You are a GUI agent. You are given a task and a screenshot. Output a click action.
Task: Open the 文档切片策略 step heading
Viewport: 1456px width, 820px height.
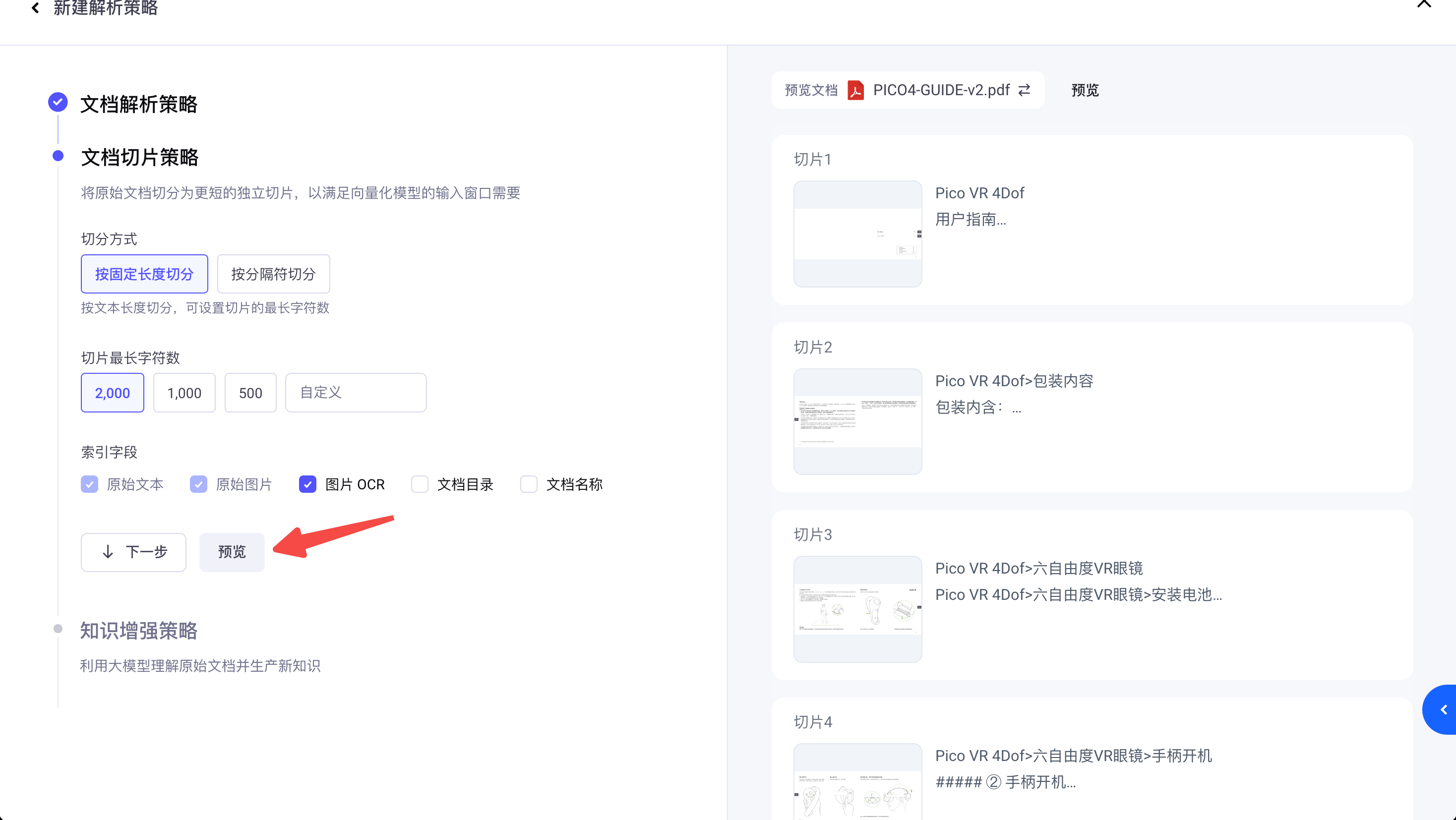[x=140, y=157]
